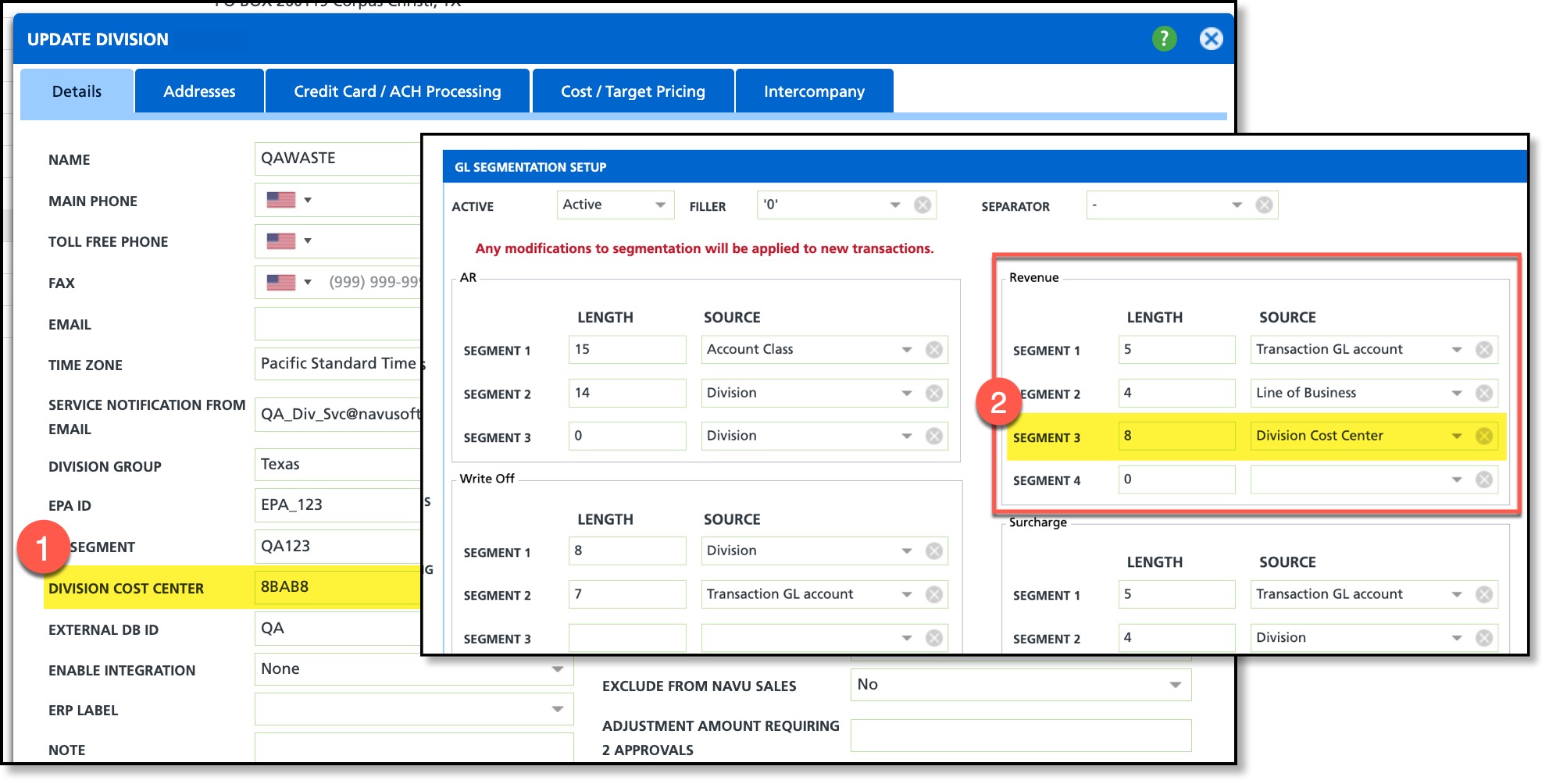Image resolution: width=1556 pixels, height=784 pixels.
Task: Click Surcharge Segment 2 length field
Action: (x=1176, y=638)
